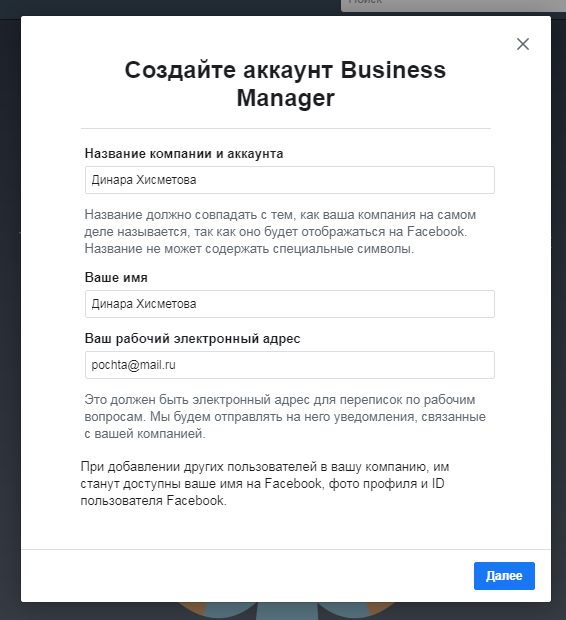Viewport: 566px width, 620px height.
Task: Close the Business Manager creation dialog
Action: [522, 44]
